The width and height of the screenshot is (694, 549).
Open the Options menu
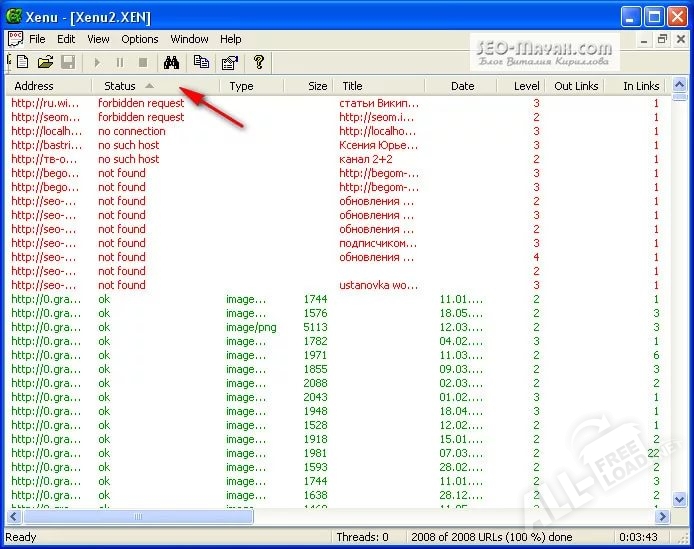click(x=140, y=39)
